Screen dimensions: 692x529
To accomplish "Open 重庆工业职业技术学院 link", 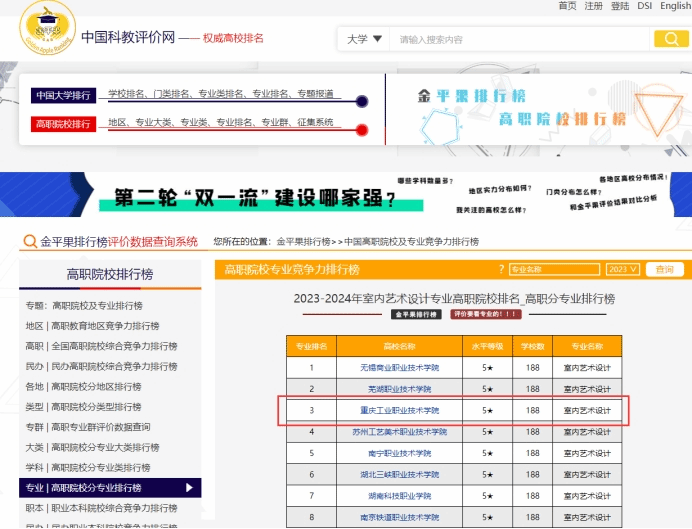I will (x=399, y=410).
